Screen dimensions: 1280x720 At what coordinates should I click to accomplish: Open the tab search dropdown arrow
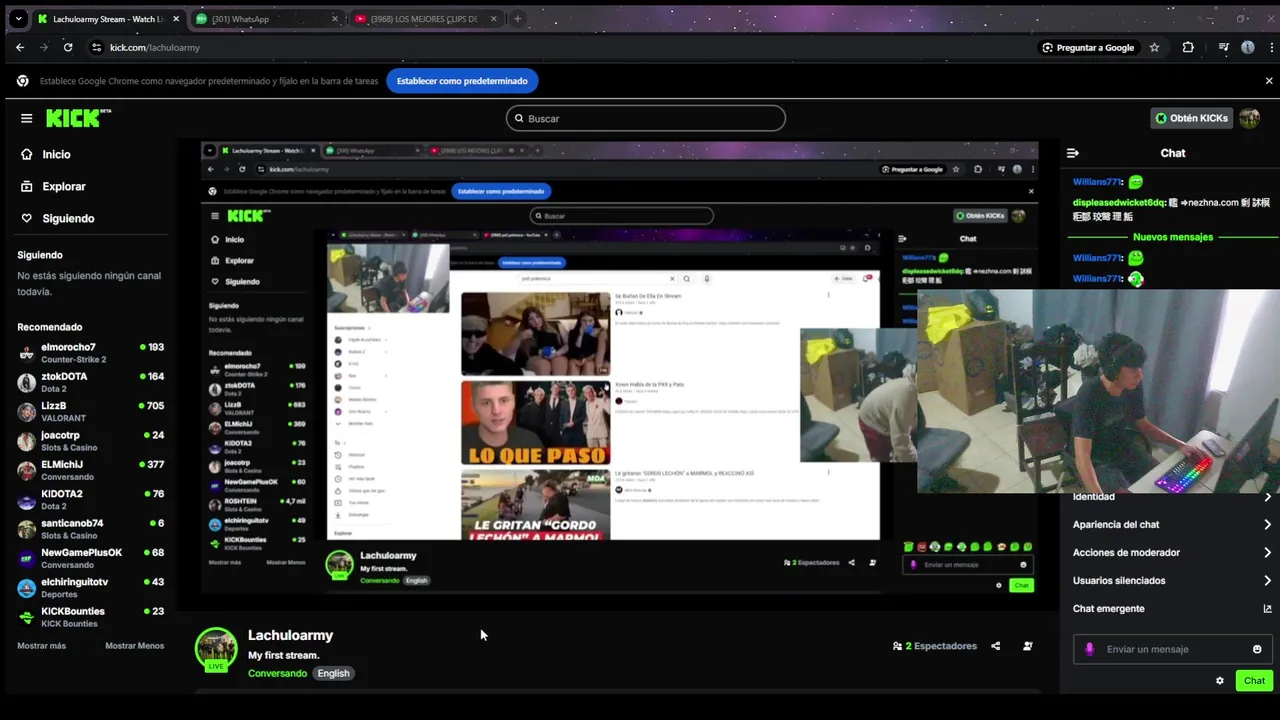coord(18,19)
